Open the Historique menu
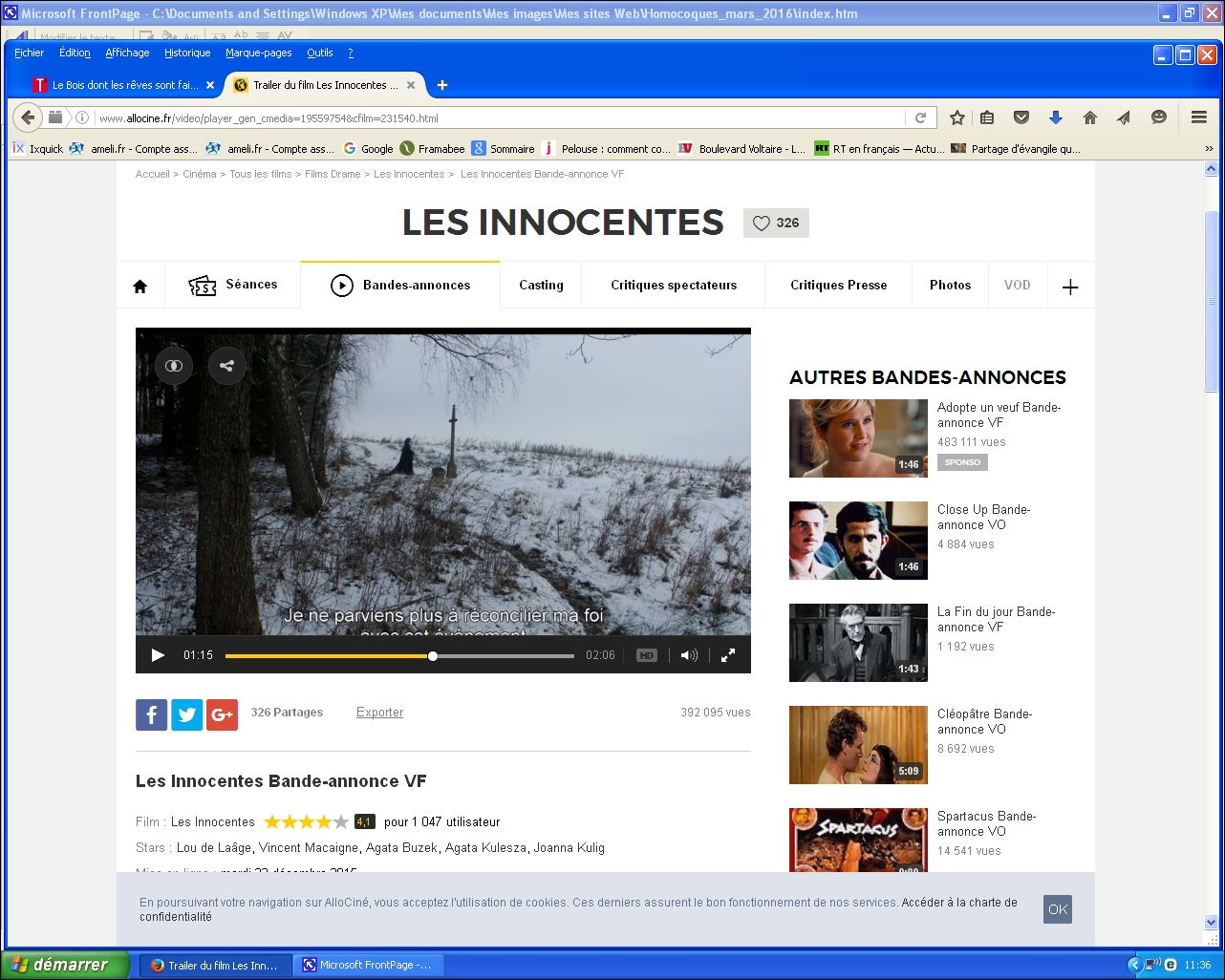The height and width of the screenshot is (980, 1225). [x=187, y=53]
